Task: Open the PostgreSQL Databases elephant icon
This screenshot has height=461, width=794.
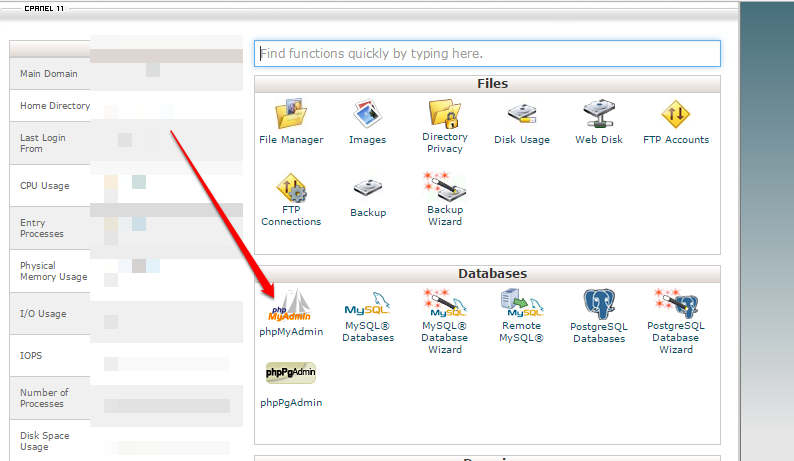Action: click(x=599, y=304)
